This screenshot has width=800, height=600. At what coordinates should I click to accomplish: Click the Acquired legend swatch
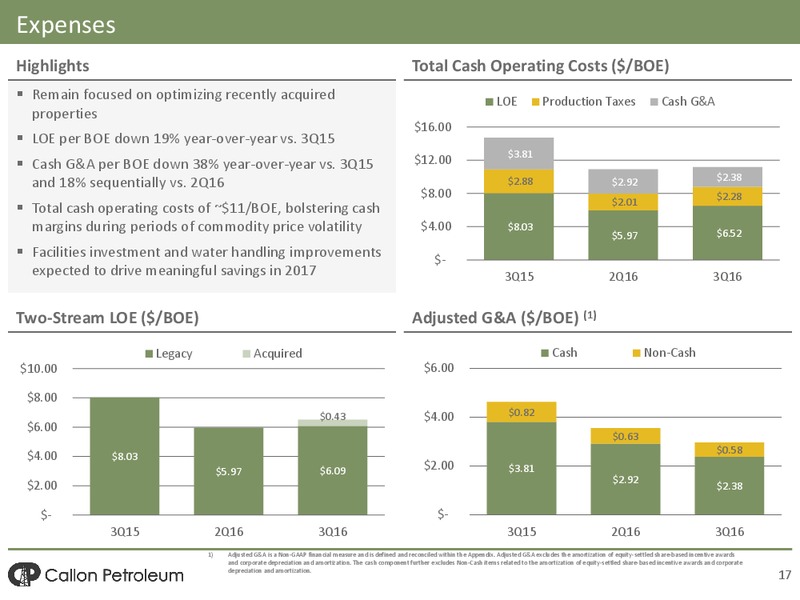[x=246, y=354]
